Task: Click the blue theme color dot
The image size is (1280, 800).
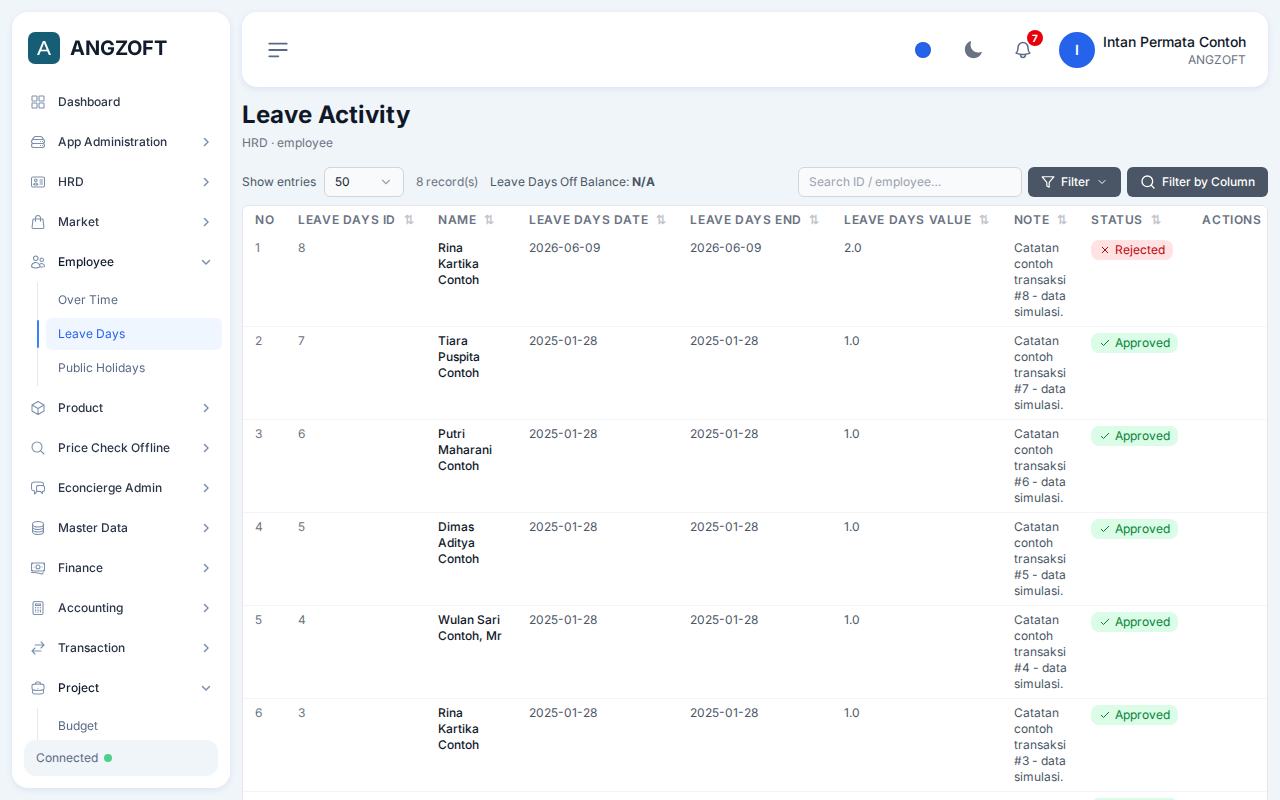Action: click(923, 50)
